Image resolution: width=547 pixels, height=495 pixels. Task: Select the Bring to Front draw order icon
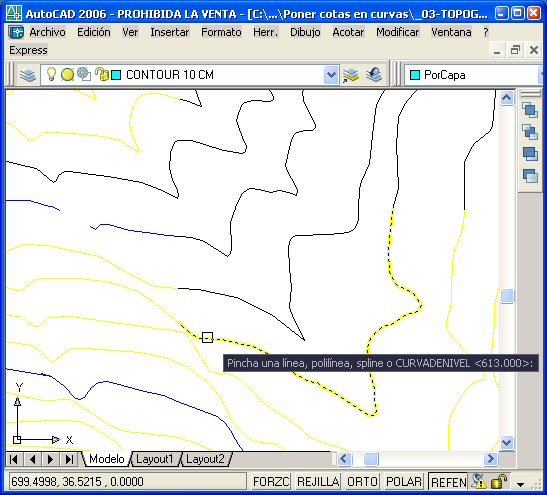(530, 111)
